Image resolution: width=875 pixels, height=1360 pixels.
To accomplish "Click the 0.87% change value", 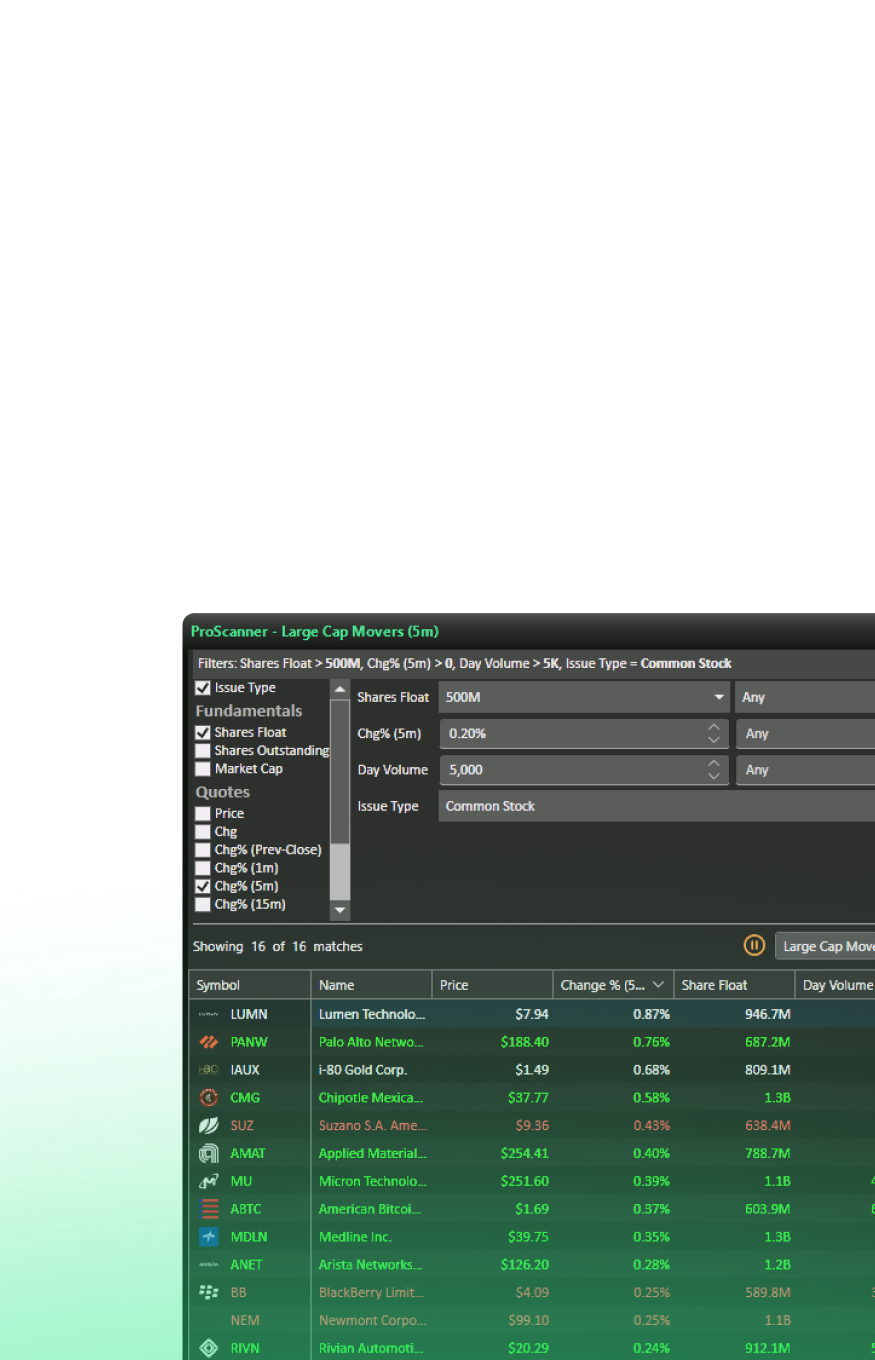I will (x=651, y=1013).
